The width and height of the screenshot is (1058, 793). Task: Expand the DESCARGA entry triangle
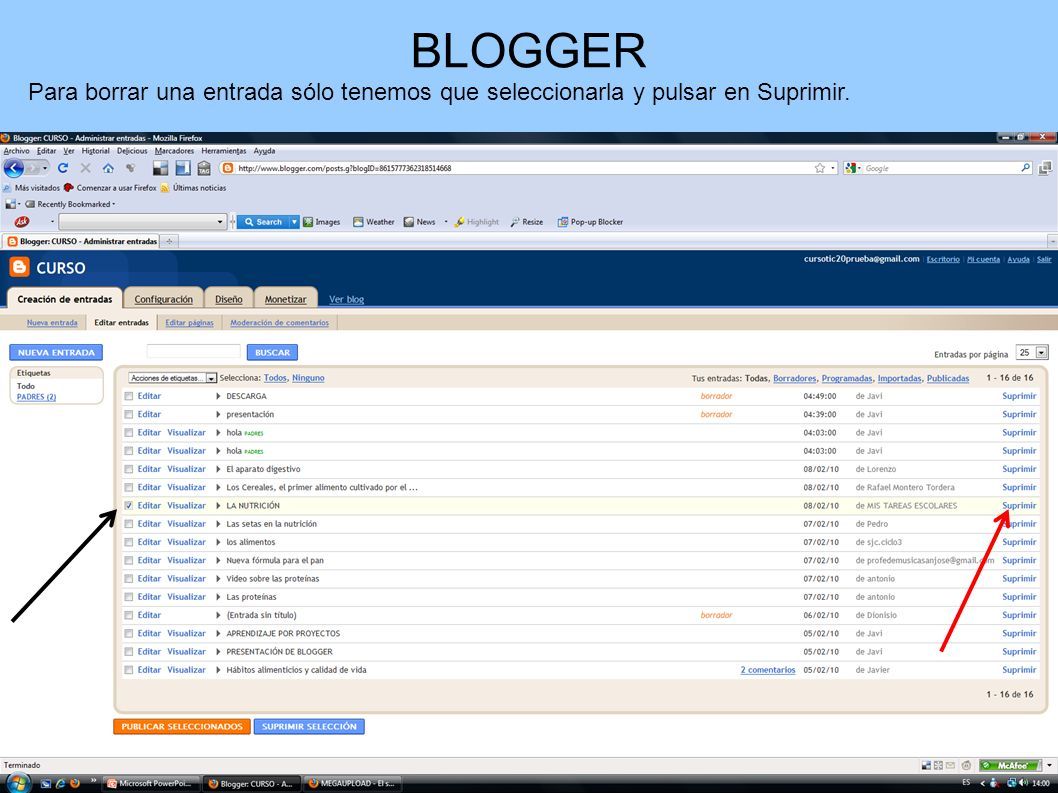218,396
